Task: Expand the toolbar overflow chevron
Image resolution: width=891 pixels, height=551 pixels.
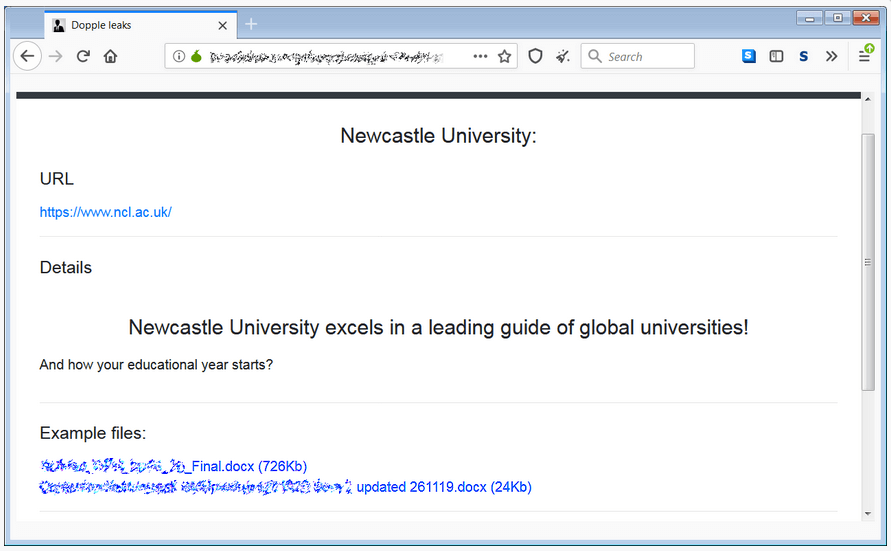Action: tap(831, 57)
